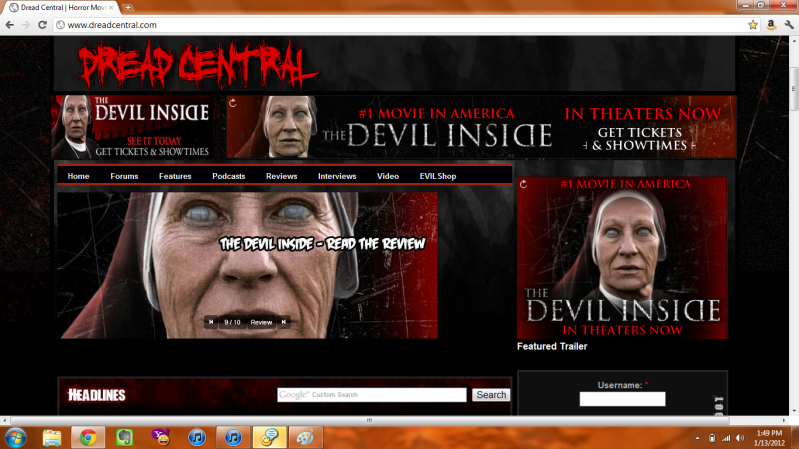Open the Amazon extension icon

771,24
